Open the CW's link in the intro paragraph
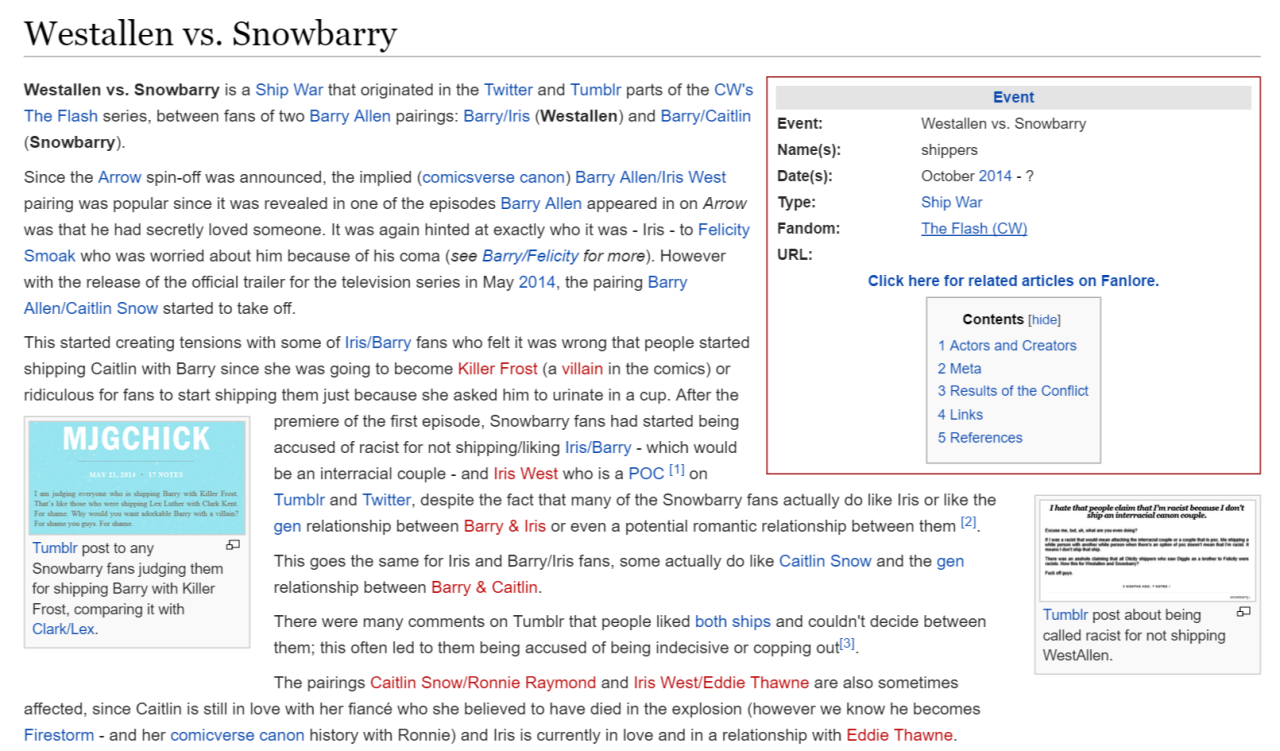Screen dimensions: 1280x751 point(734,89)
